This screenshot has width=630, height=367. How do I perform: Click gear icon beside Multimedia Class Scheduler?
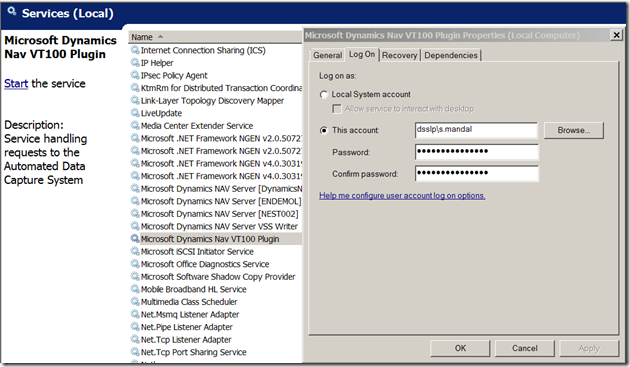tap(135, 301)
